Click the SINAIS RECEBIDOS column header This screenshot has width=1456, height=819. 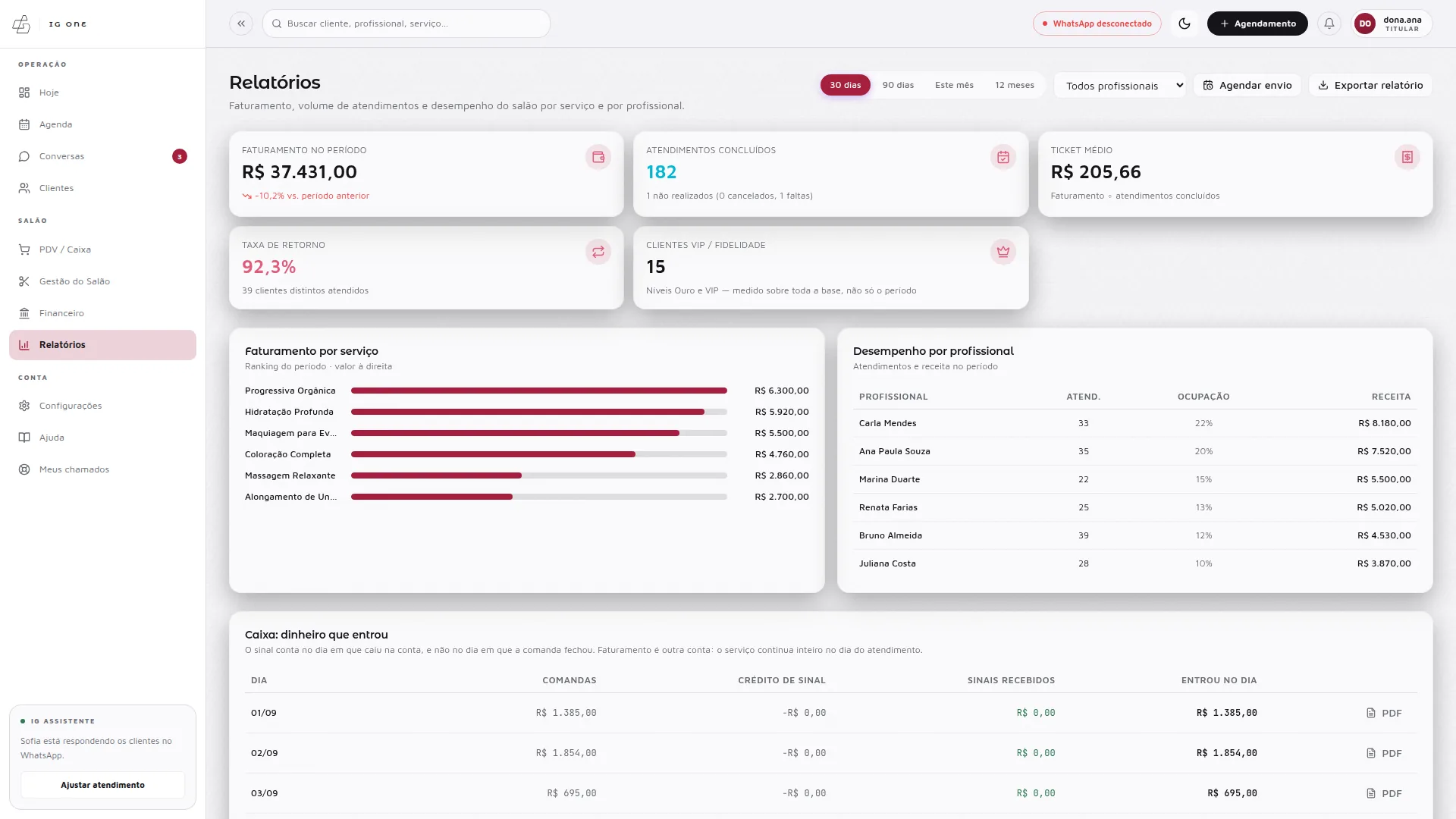point(1011,680)
